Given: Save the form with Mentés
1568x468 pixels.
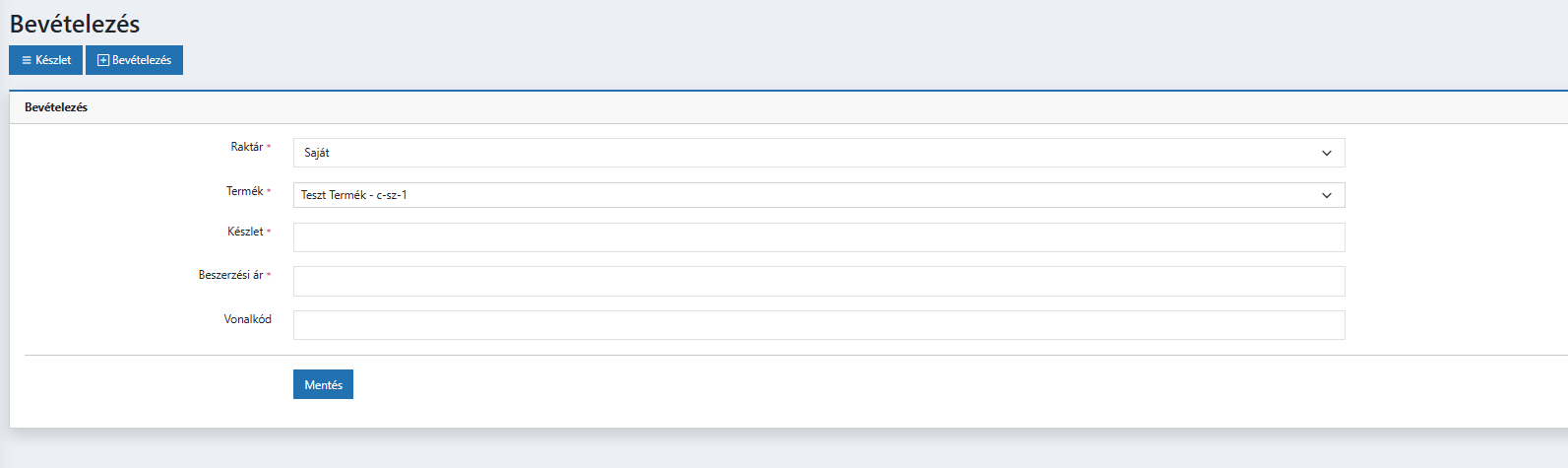Looking at the screenshot, I should point(323,384).
